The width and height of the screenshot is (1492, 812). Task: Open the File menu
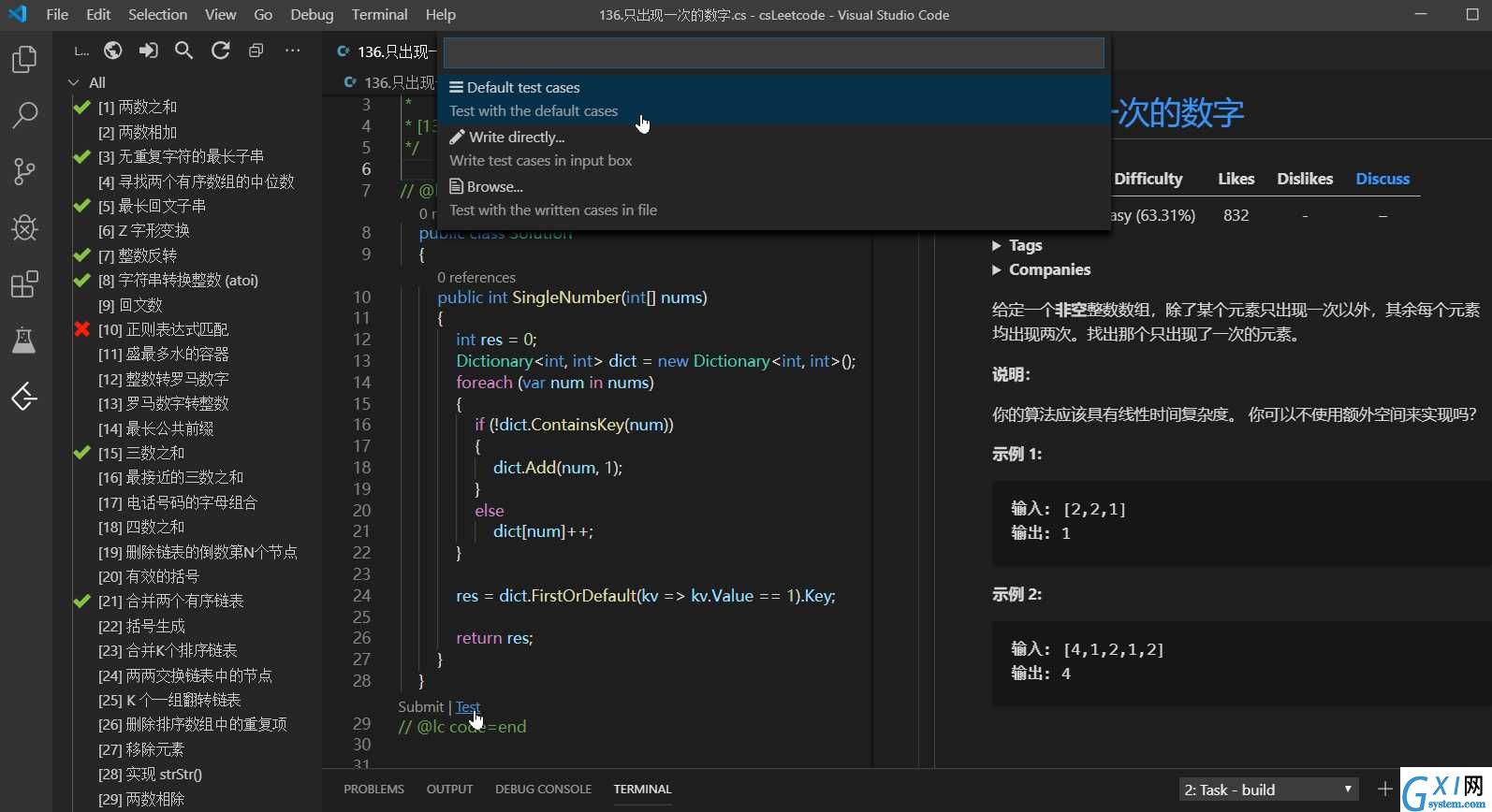pos(57,14)
